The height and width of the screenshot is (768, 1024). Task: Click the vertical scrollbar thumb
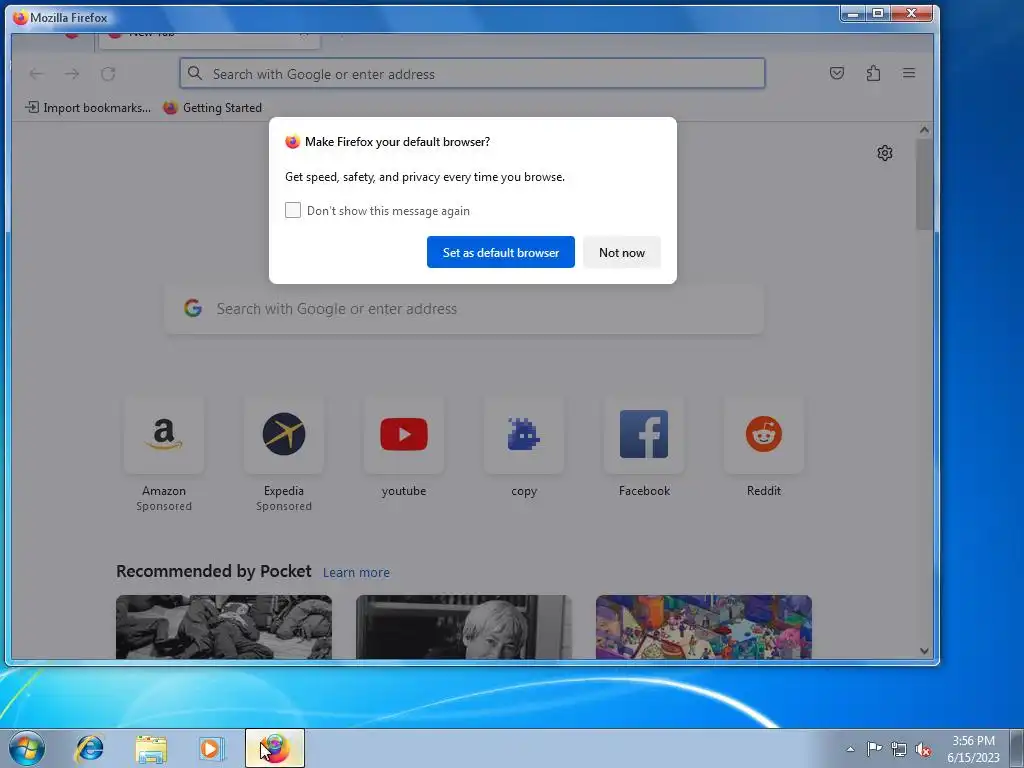coord(924,185)
